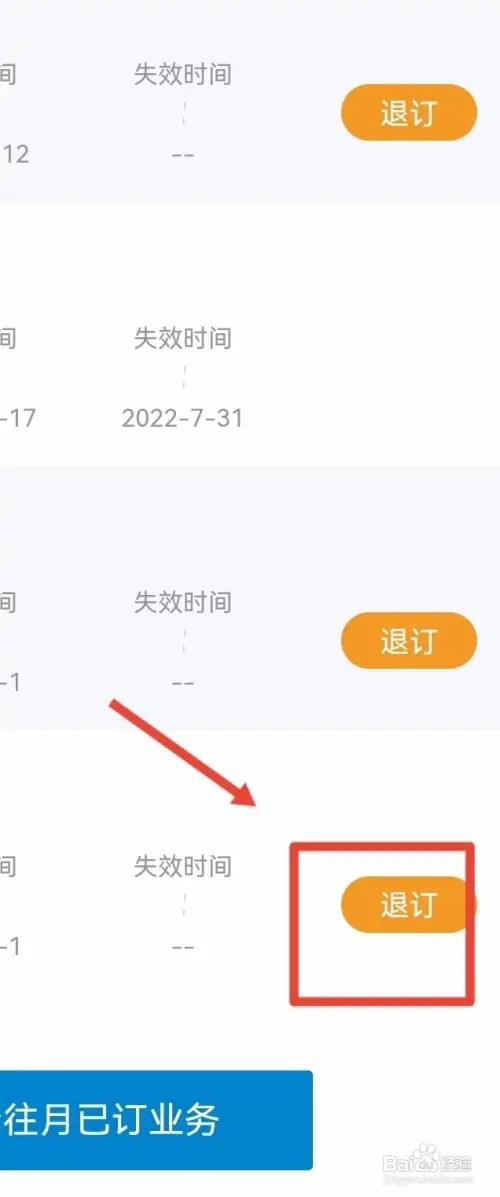The height and width of the screenshot is (1197, 500).
Task: Tap 失效时间 label in the topmost row
Action: pos(182,74)
